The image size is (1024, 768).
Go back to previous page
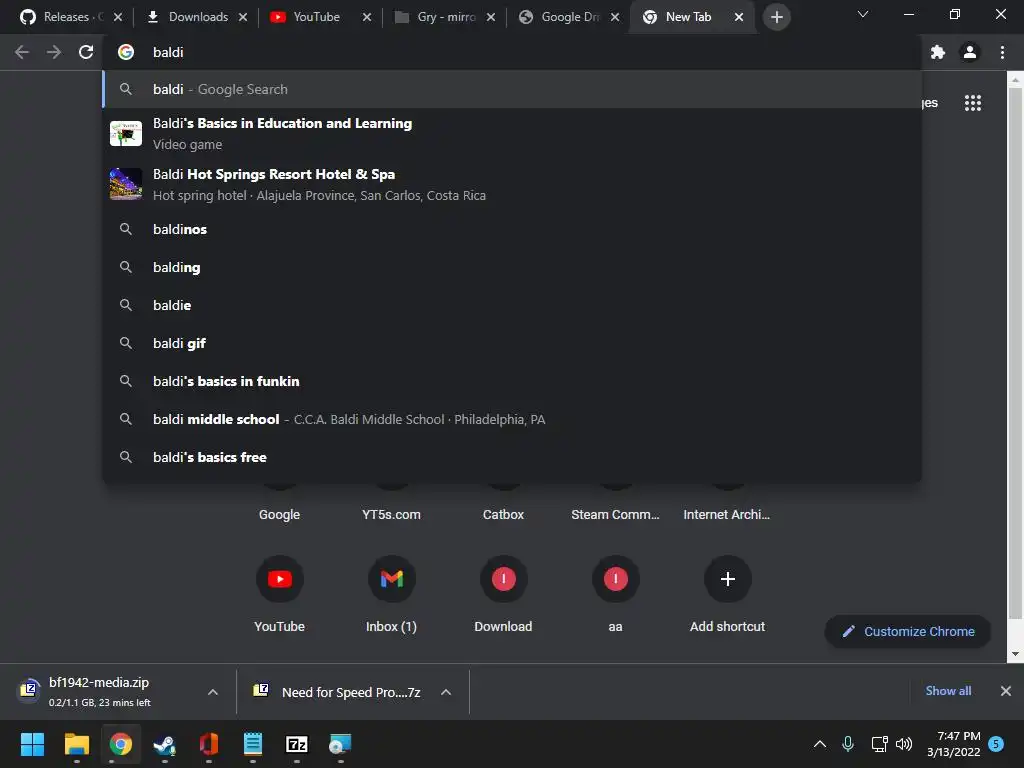coord(22,52)
